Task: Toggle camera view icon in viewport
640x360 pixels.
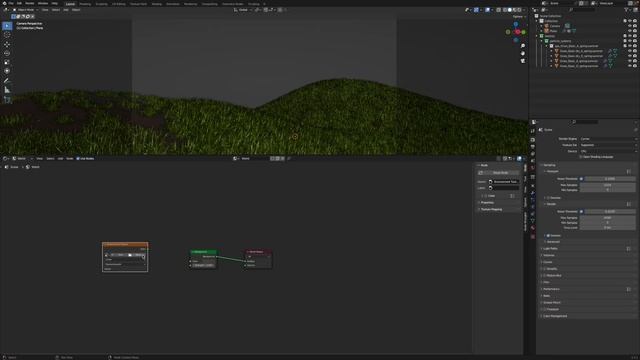Action: point(523,61)
